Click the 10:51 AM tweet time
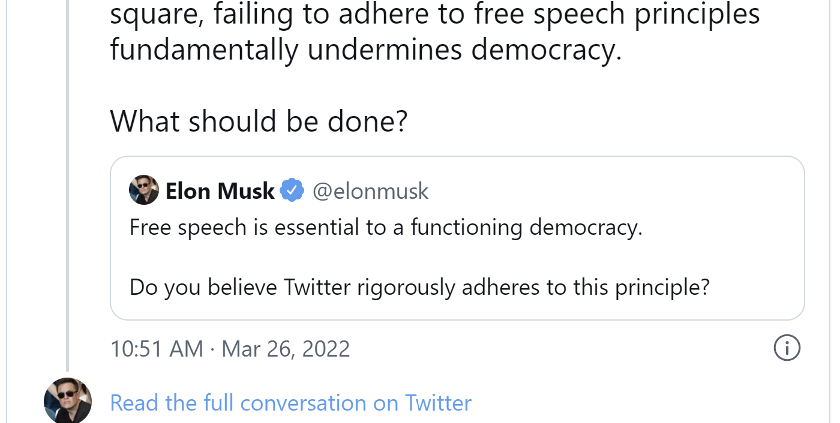 click(x=156, y=349)
